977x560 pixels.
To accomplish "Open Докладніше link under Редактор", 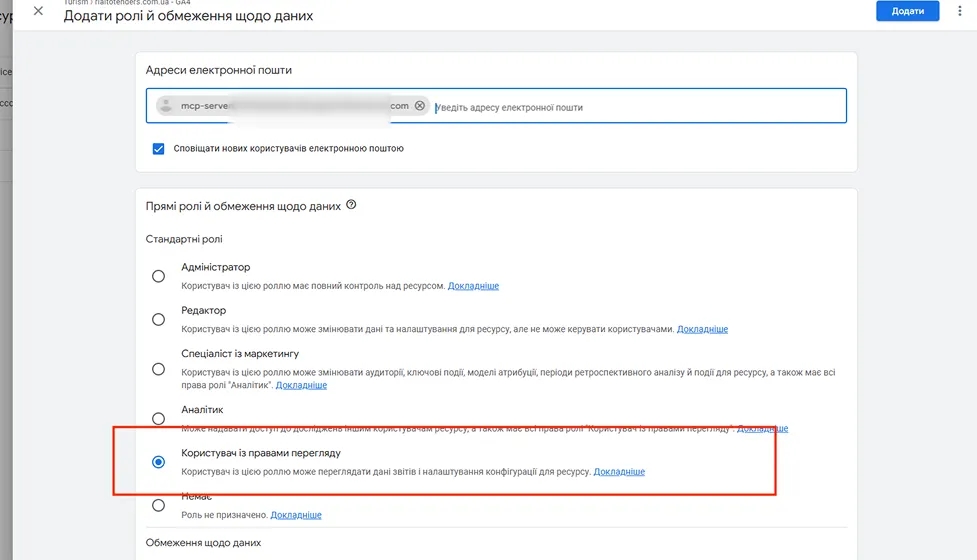I will coord(702,329).
